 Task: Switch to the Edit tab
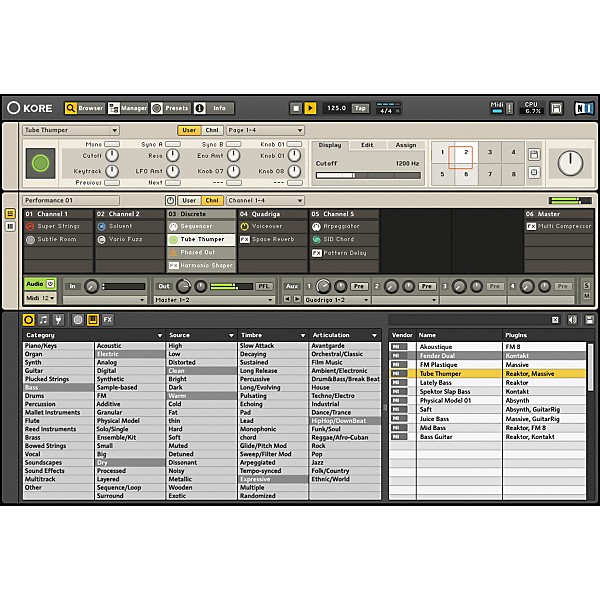[367, 145]
